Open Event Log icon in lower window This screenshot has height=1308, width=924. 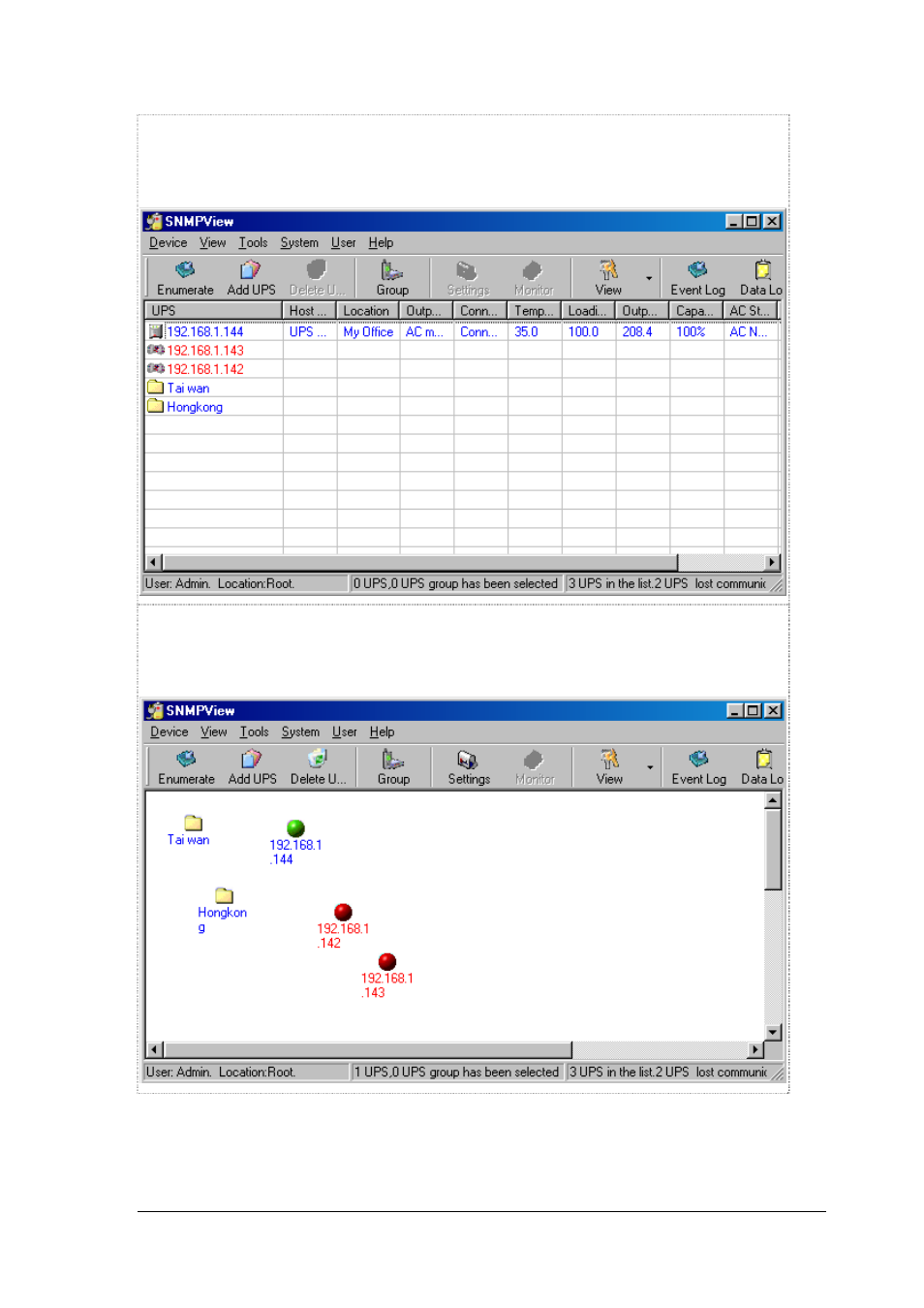pyautogui.click(x=698, y=766)
